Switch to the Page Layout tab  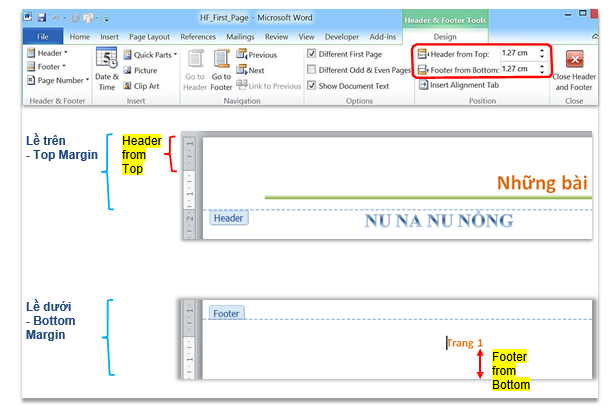(x=149, y=36)
